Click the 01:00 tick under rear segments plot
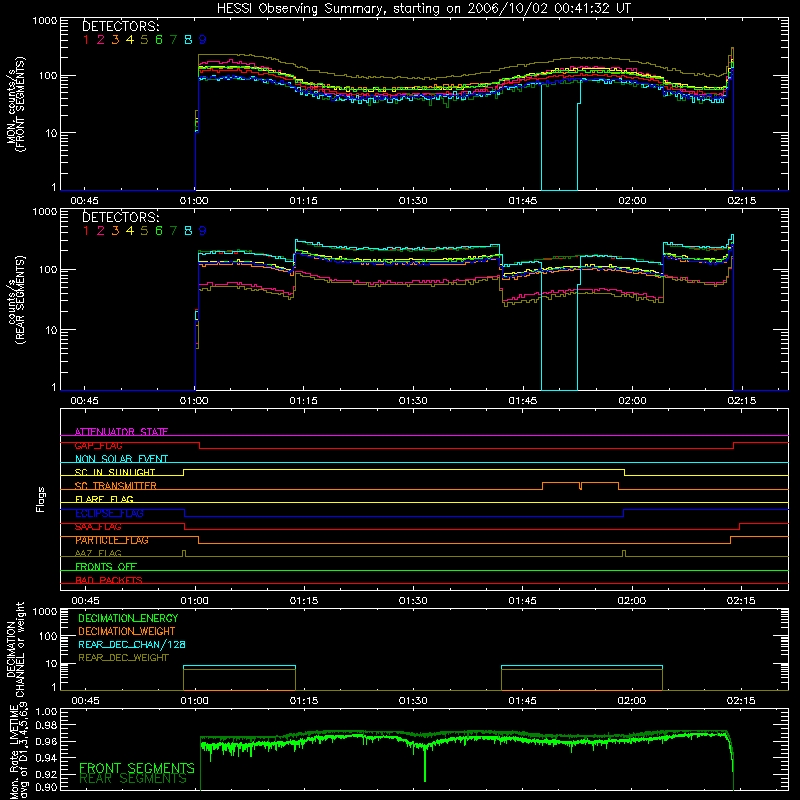Viewport: 800px width, 800px height. 194,401
